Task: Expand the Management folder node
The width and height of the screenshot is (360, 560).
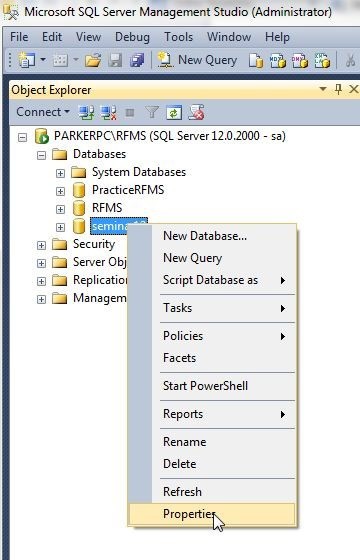Action: click(x=41, y=299)
